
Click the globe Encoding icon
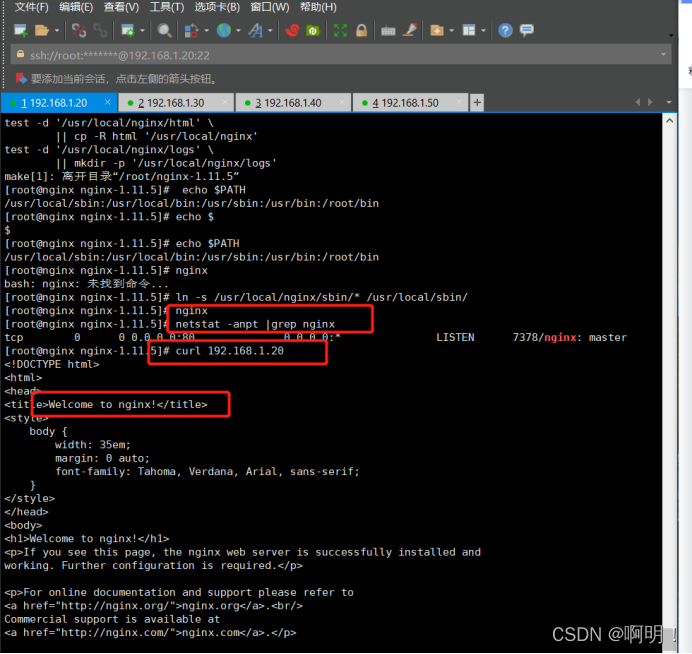tap(224, 30)
